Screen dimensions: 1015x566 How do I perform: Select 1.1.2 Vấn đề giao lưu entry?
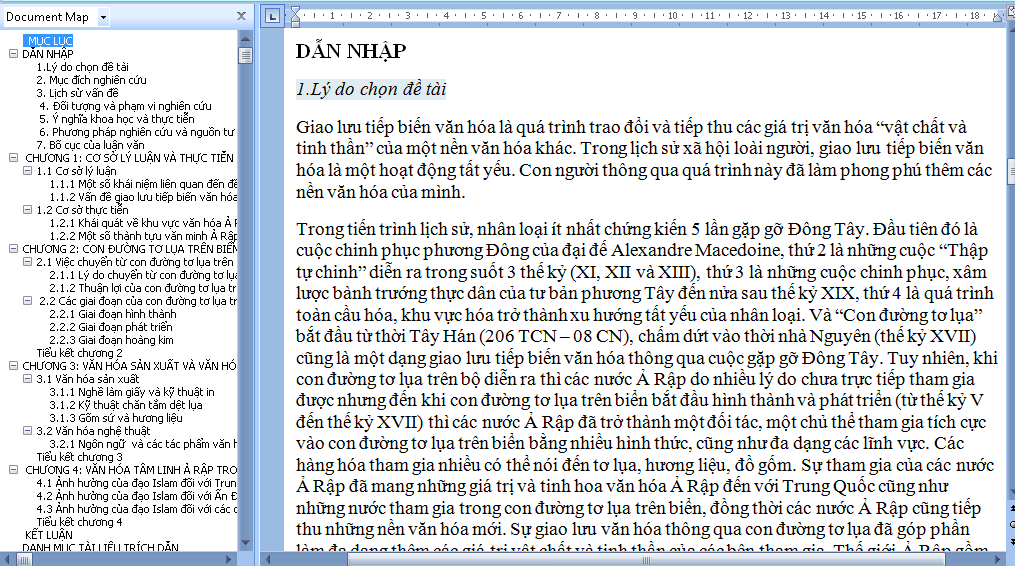coord(143,197)
